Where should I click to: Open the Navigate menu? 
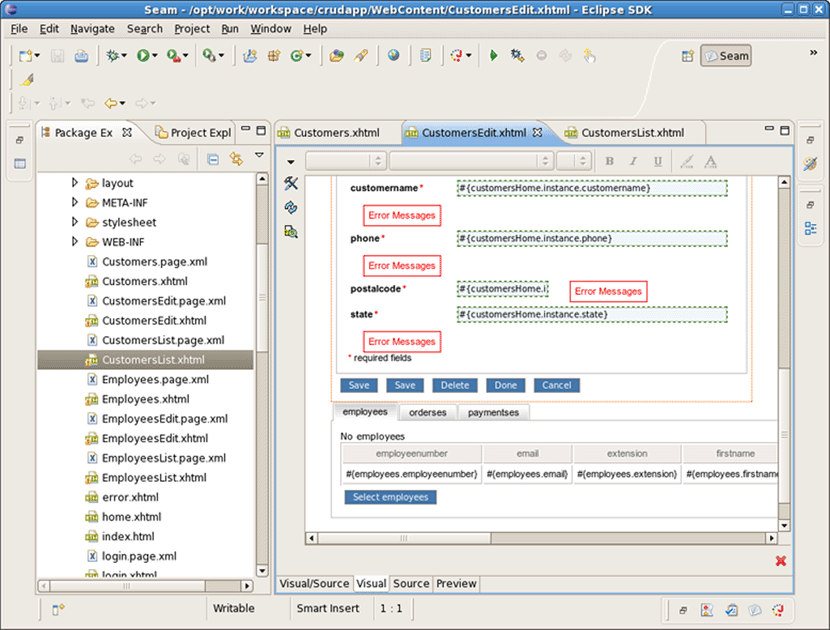92,29
